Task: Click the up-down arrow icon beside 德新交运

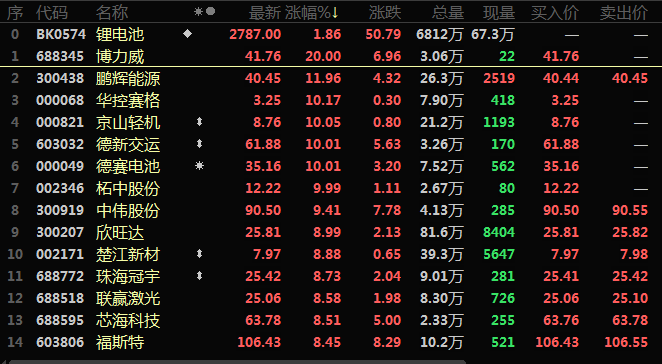Action: pyautogui.click(x=199, y=144)
